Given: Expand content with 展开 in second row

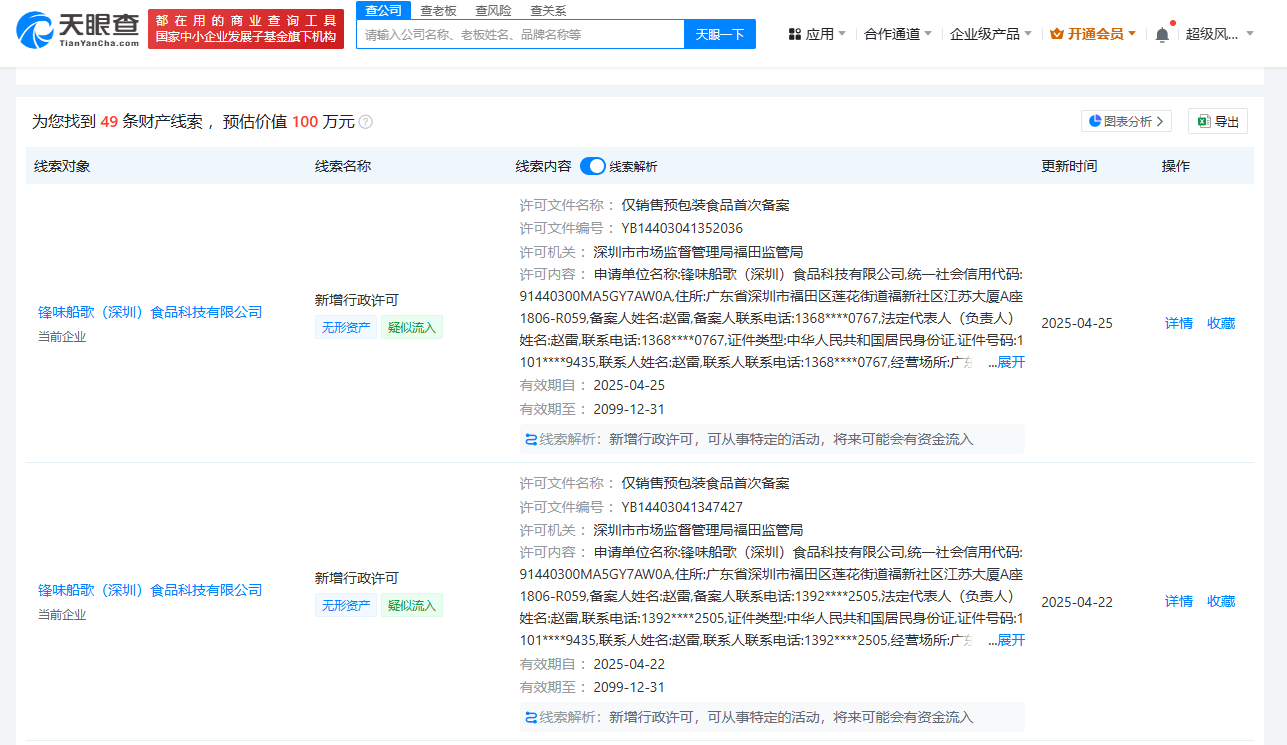Looking at the screenshot, I should tap(1011, 640).
